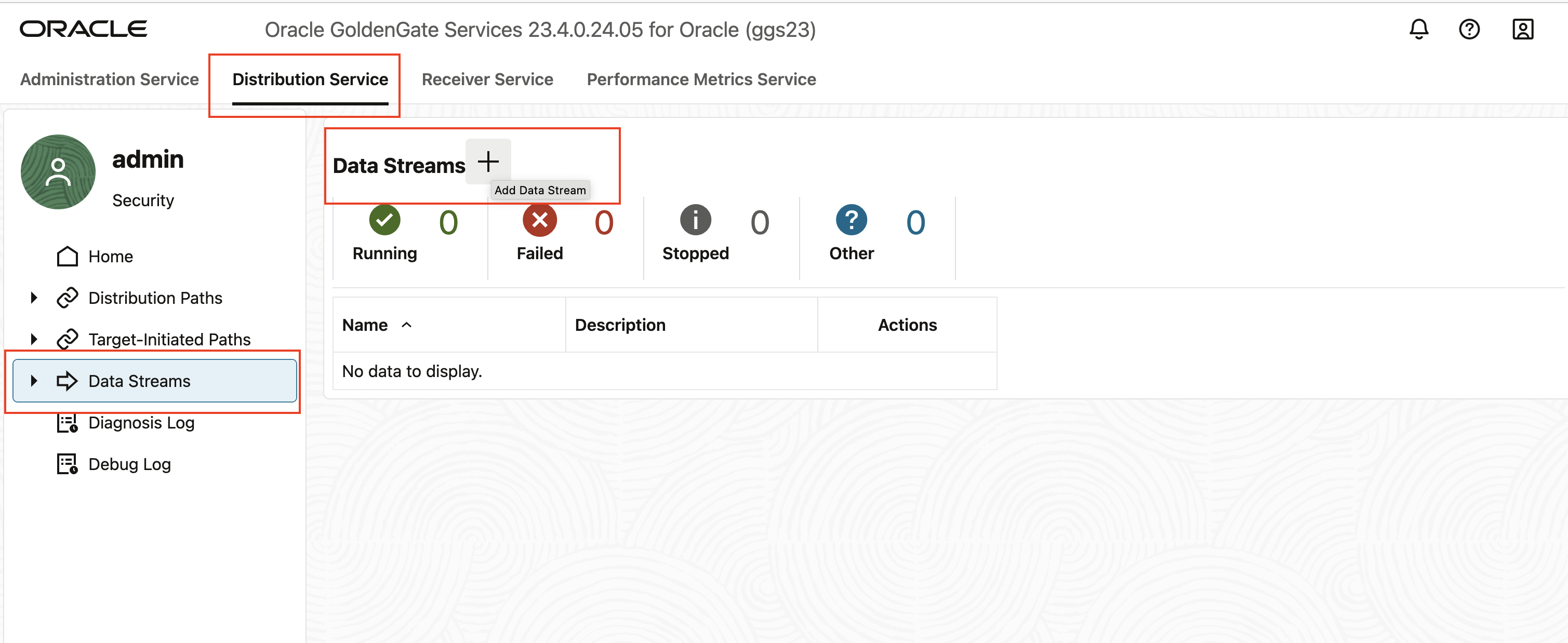Open the Debug Log page
Viewport: 1568px width, 643px height.
pyautogui.click(x=129, y=464)
